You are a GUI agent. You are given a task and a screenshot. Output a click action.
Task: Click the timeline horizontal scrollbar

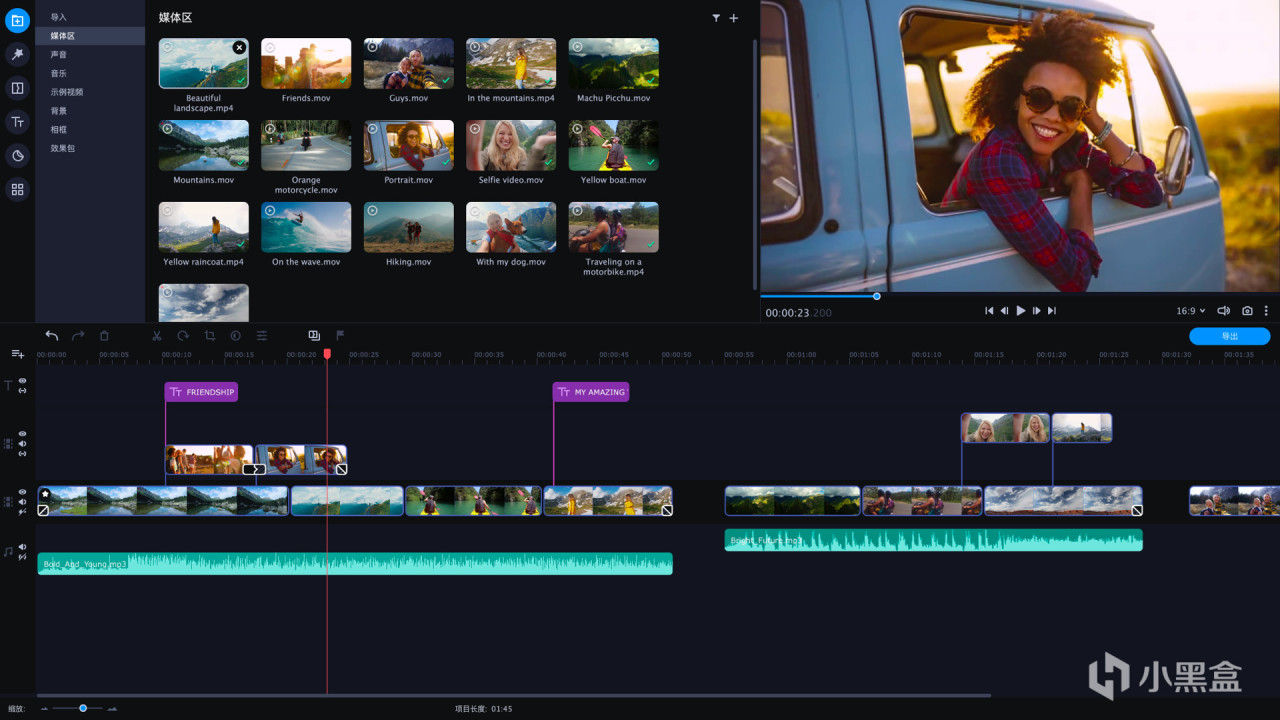(x=514, y=695)
